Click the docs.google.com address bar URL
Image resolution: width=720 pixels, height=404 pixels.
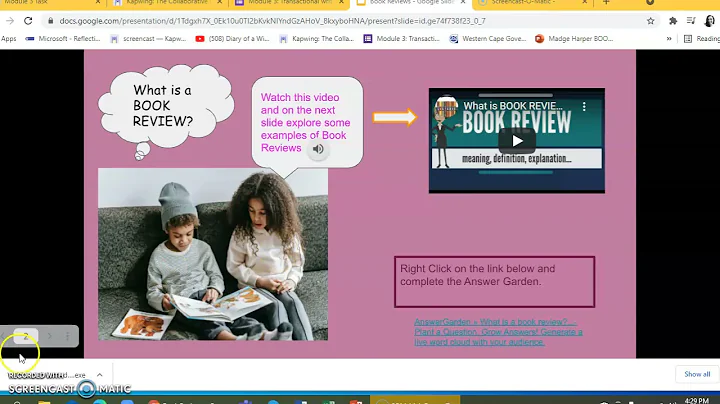pyautogui.click(x=272, y=21)
